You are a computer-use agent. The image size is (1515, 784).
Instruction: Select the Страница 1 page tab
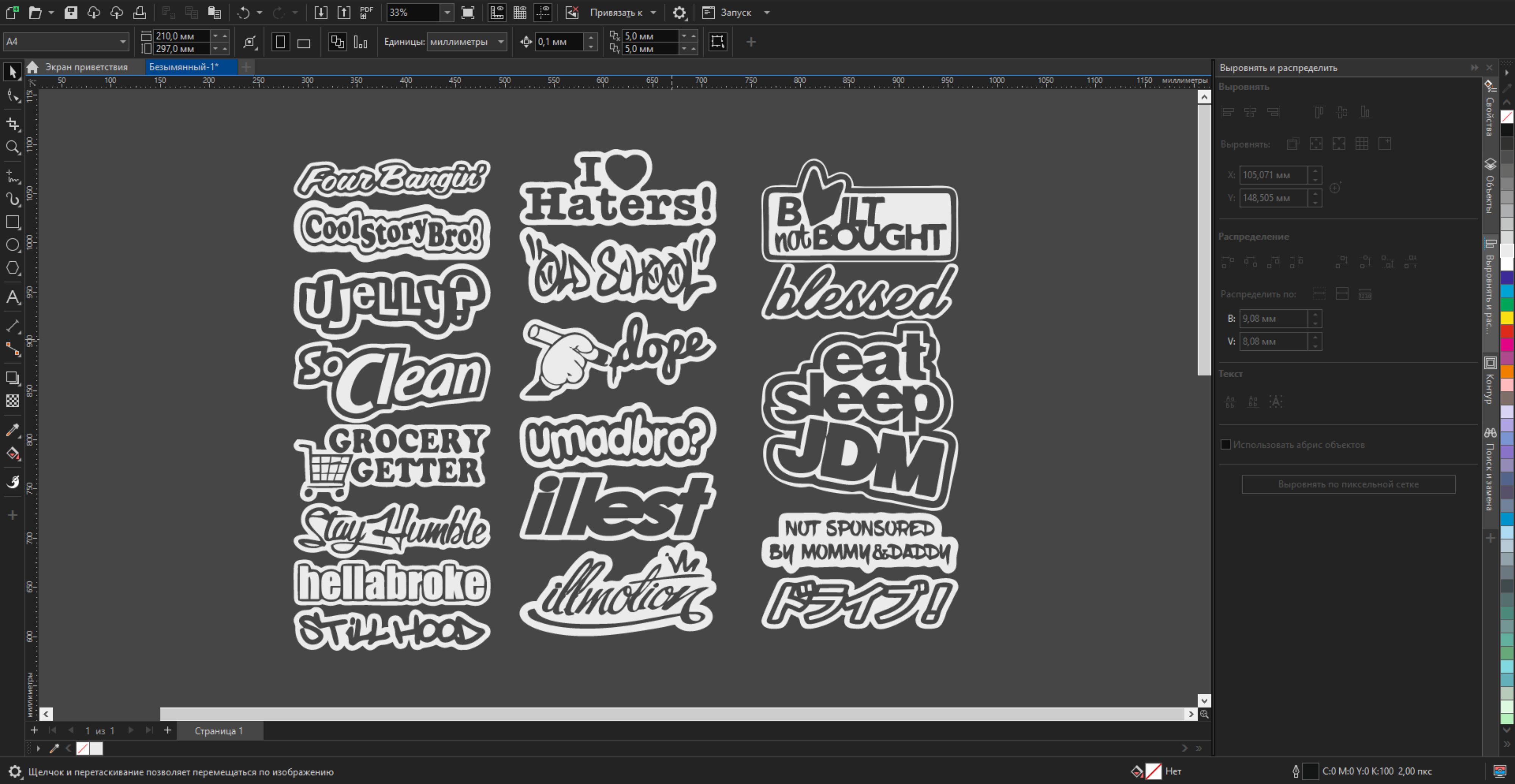pyautogui.click(x=218, y=731)
